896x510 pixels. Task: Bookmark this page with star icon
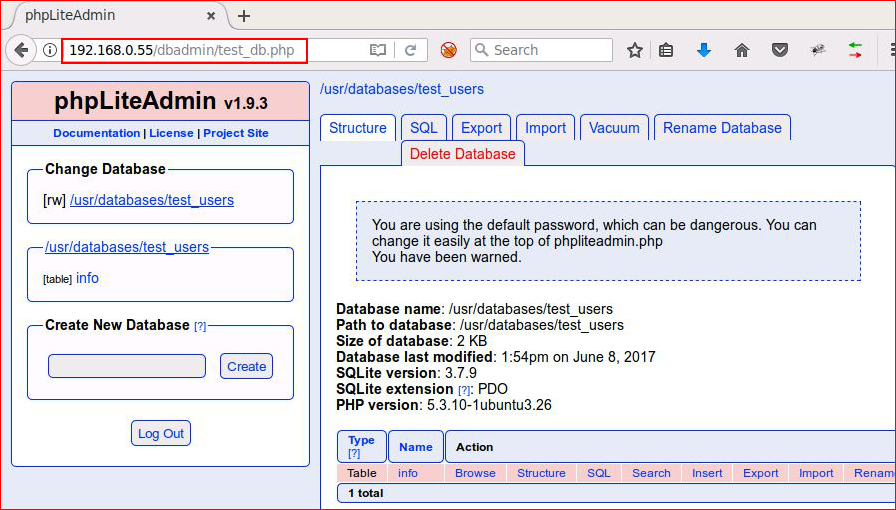coord(635,50)
